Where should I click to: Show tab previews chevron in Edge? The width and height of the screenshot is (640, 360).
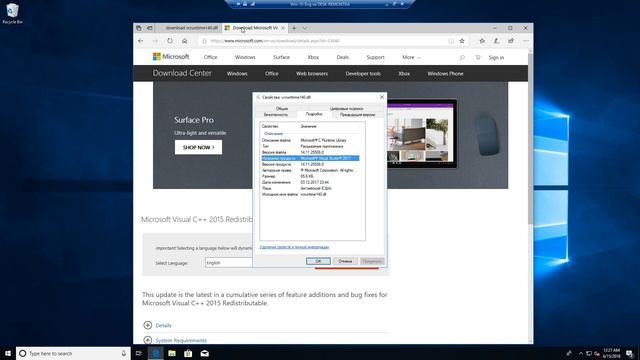coord(304,28)
